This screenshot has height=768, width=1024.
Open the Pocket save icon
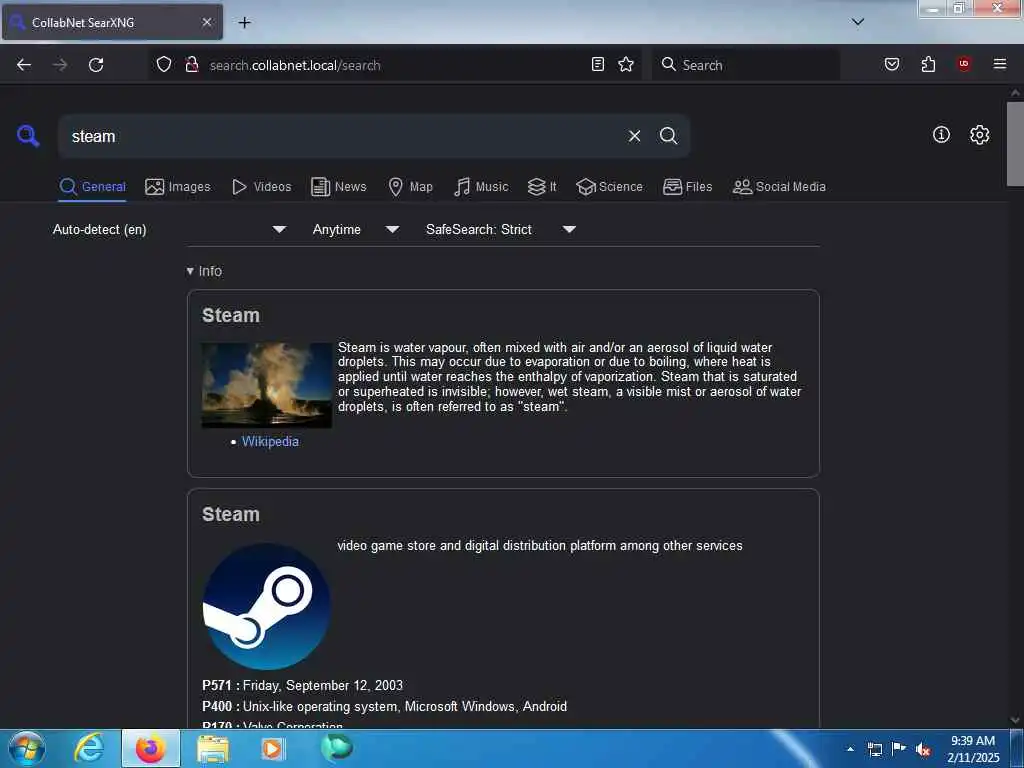pyautogui.click(x=892, y=64)
